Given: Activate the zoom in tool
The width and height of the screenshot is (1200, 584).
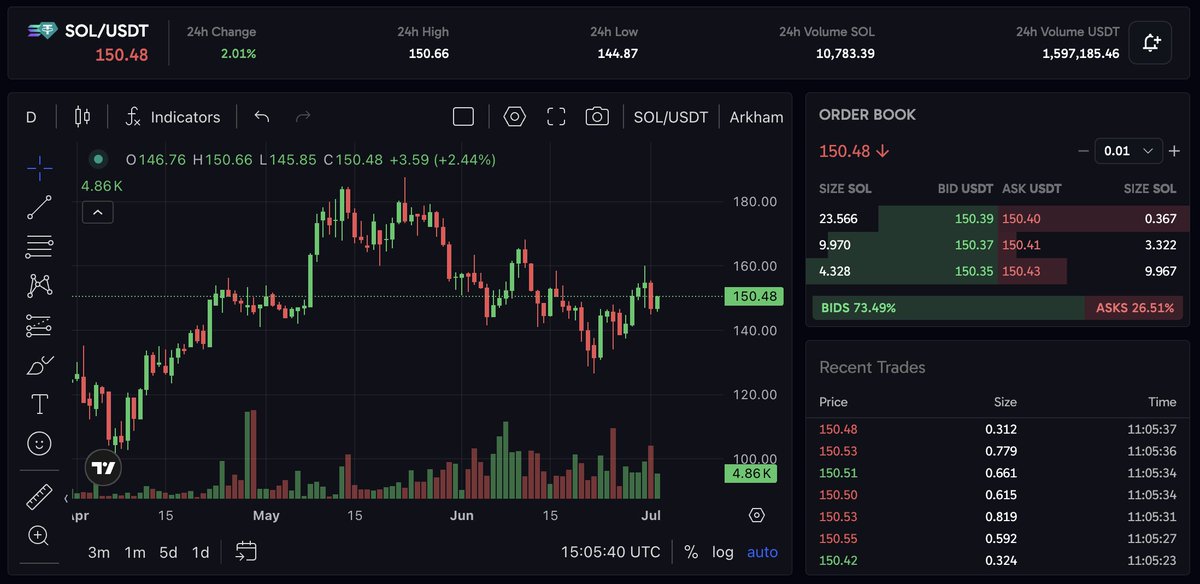Looking at the screenshot, I should click(39, 535).
